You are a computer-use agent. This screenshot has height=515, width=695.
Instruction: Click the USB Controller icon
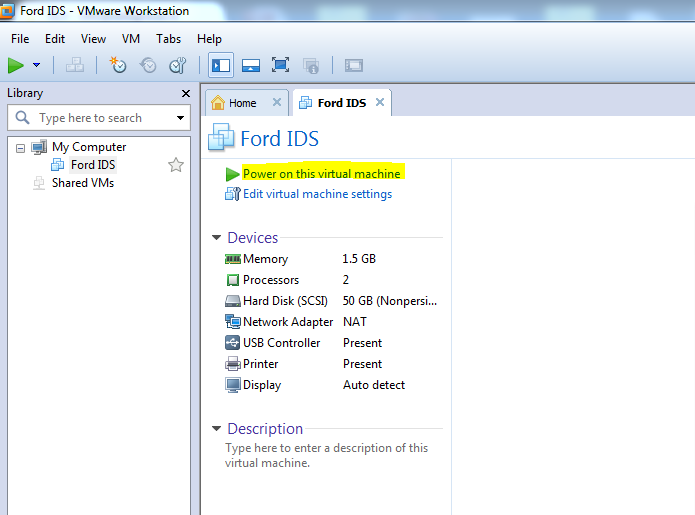pyautogui.click(x=233, y=343)
